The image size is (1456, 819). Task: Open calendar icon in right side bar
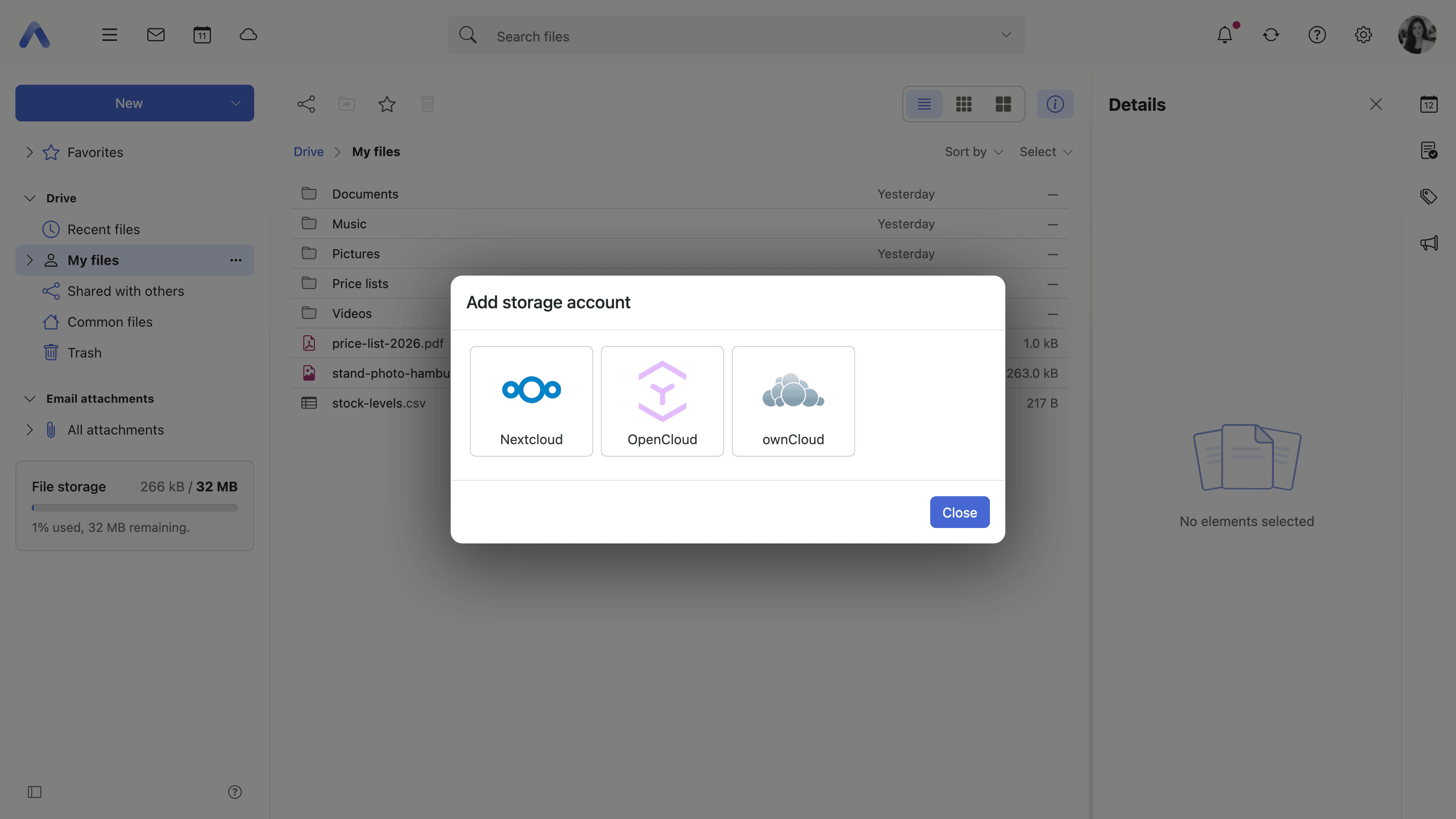click(1428, 104)
